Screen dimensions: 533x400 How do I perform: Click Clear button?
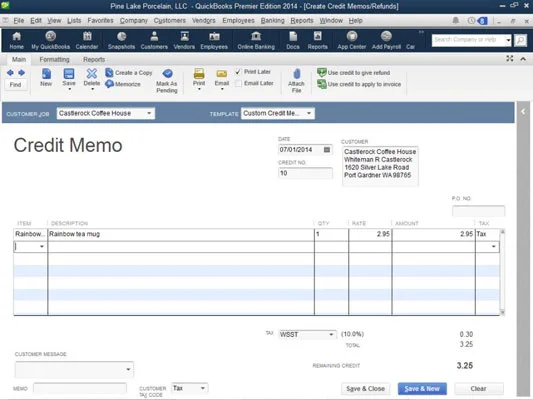(478, 388)
